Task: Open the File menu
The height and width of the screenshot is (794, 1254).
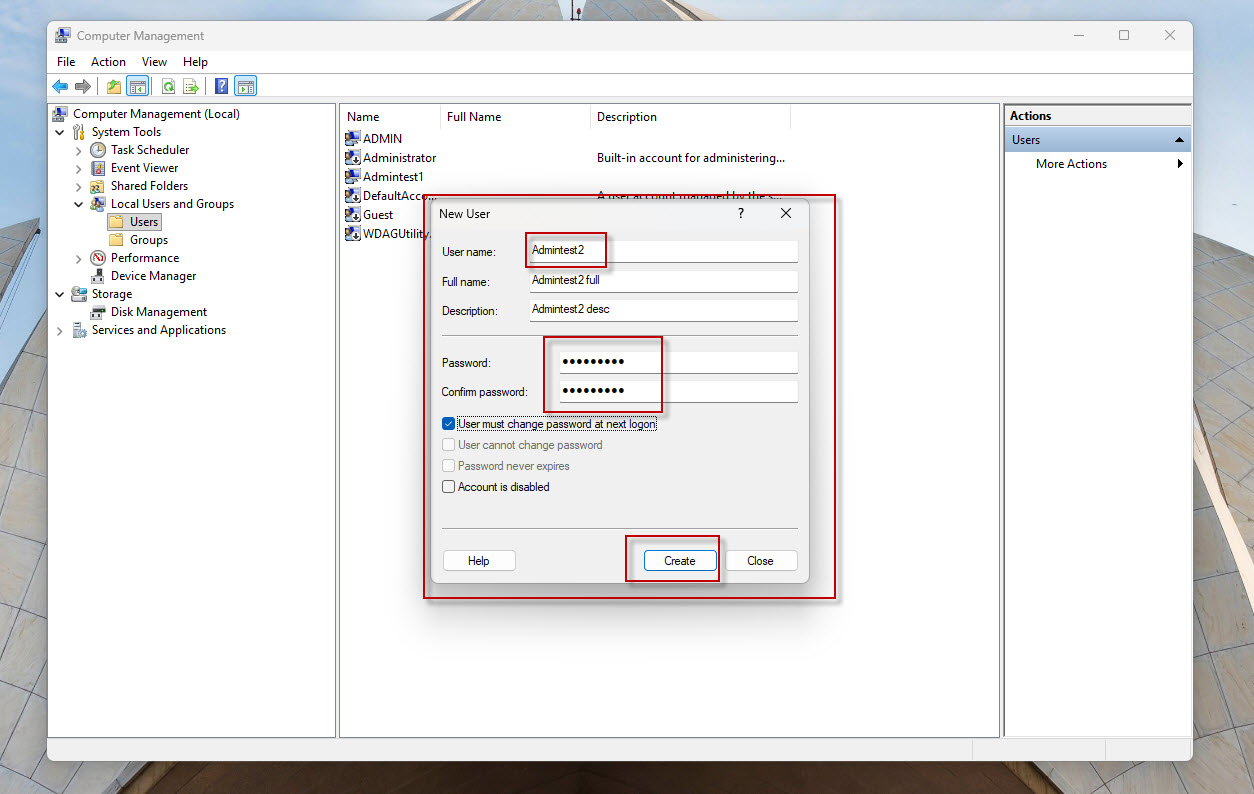Action: pos(66,62)
